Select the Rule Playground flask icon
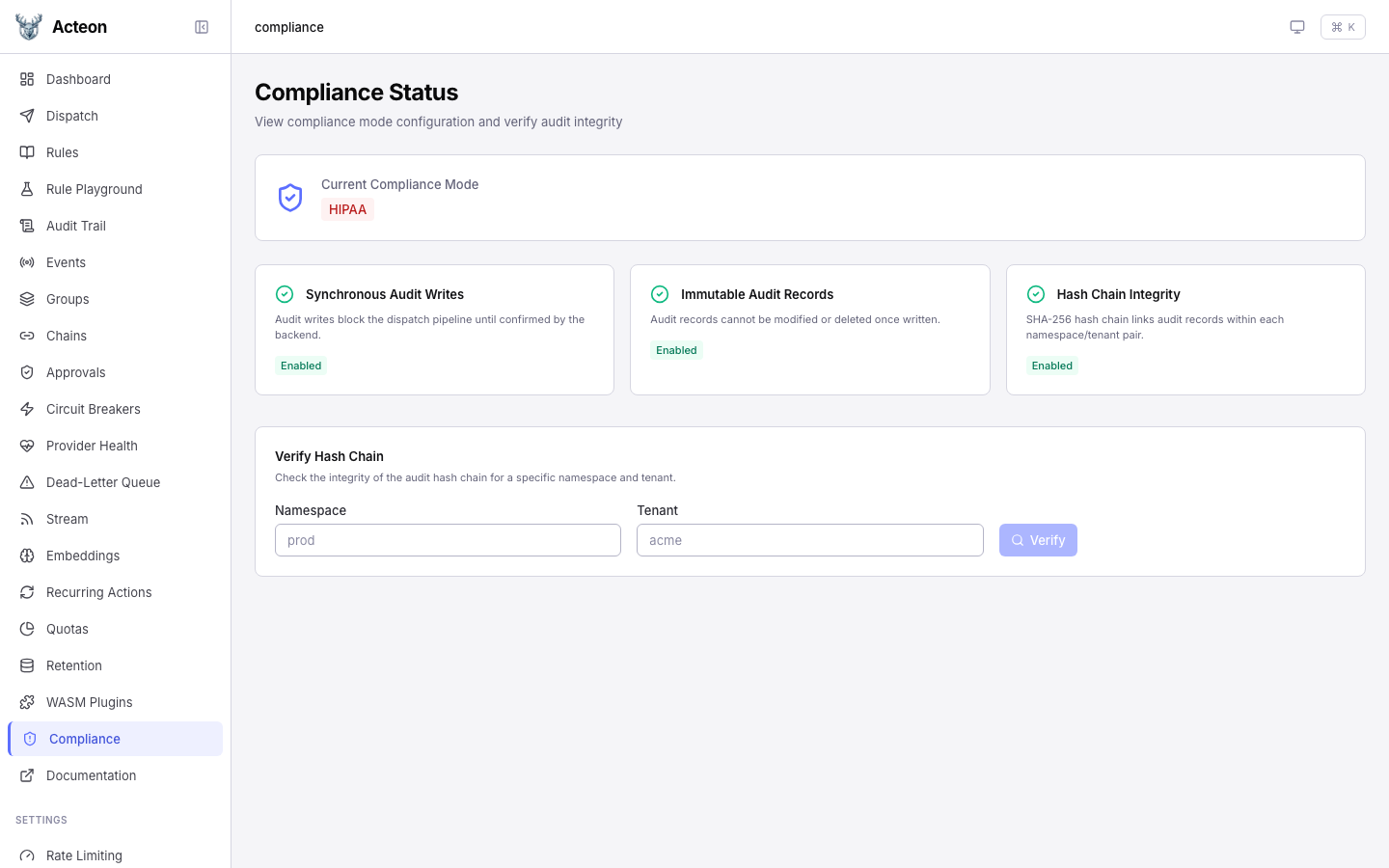This screenshot has width=1389, height=868. pos(27,189)
